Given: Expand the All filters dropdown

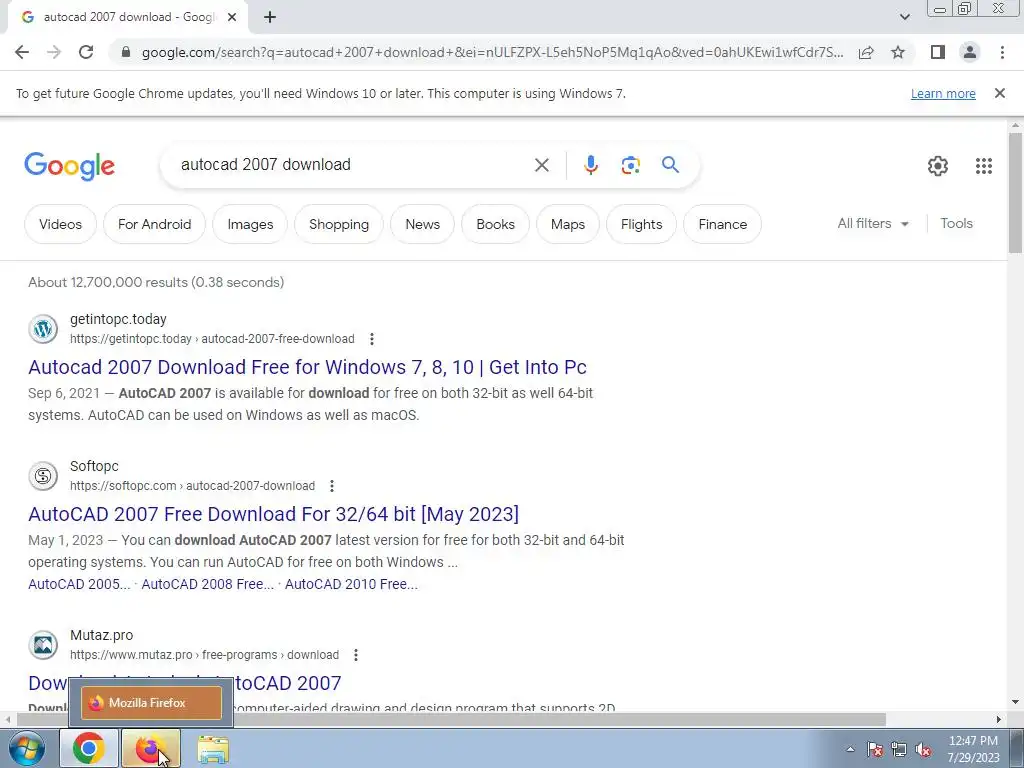Looking at the screenshot, I should click(873, 223).
